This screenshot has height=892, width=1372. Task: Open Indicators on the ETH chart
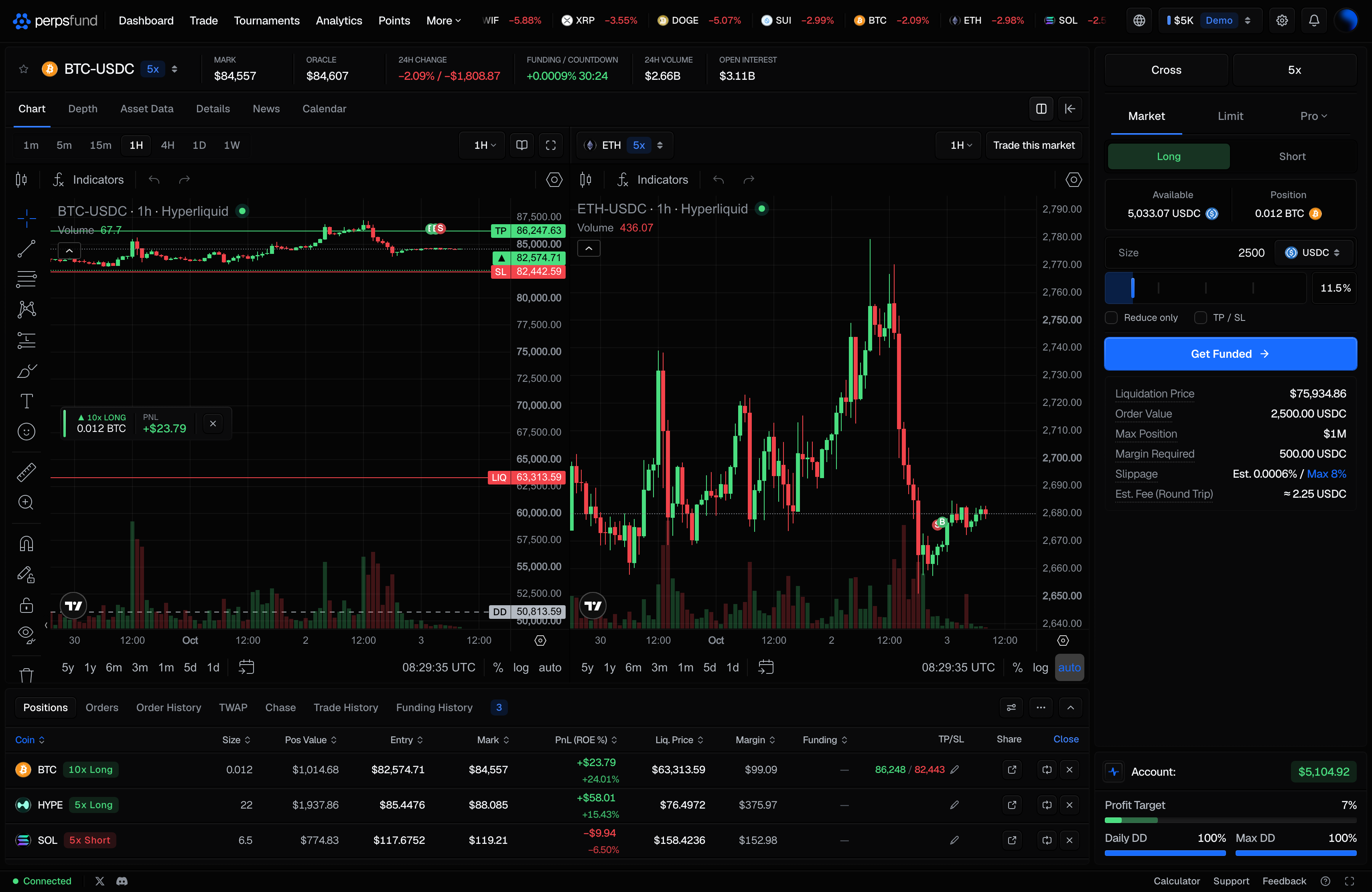pos(653,180)
